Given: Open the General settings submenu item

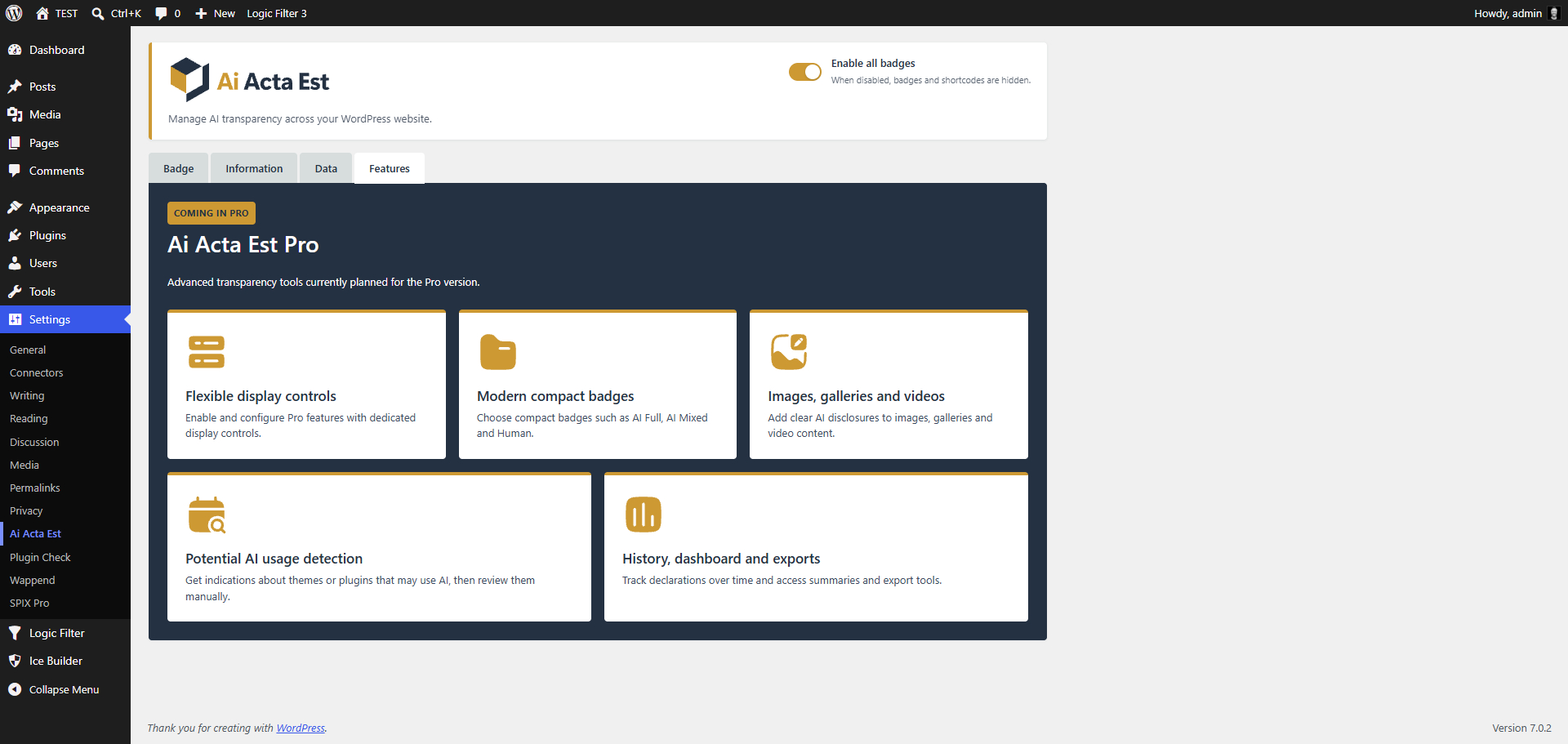Looking at the screenshot, I should pyautogui.click(x=28, y=350).
